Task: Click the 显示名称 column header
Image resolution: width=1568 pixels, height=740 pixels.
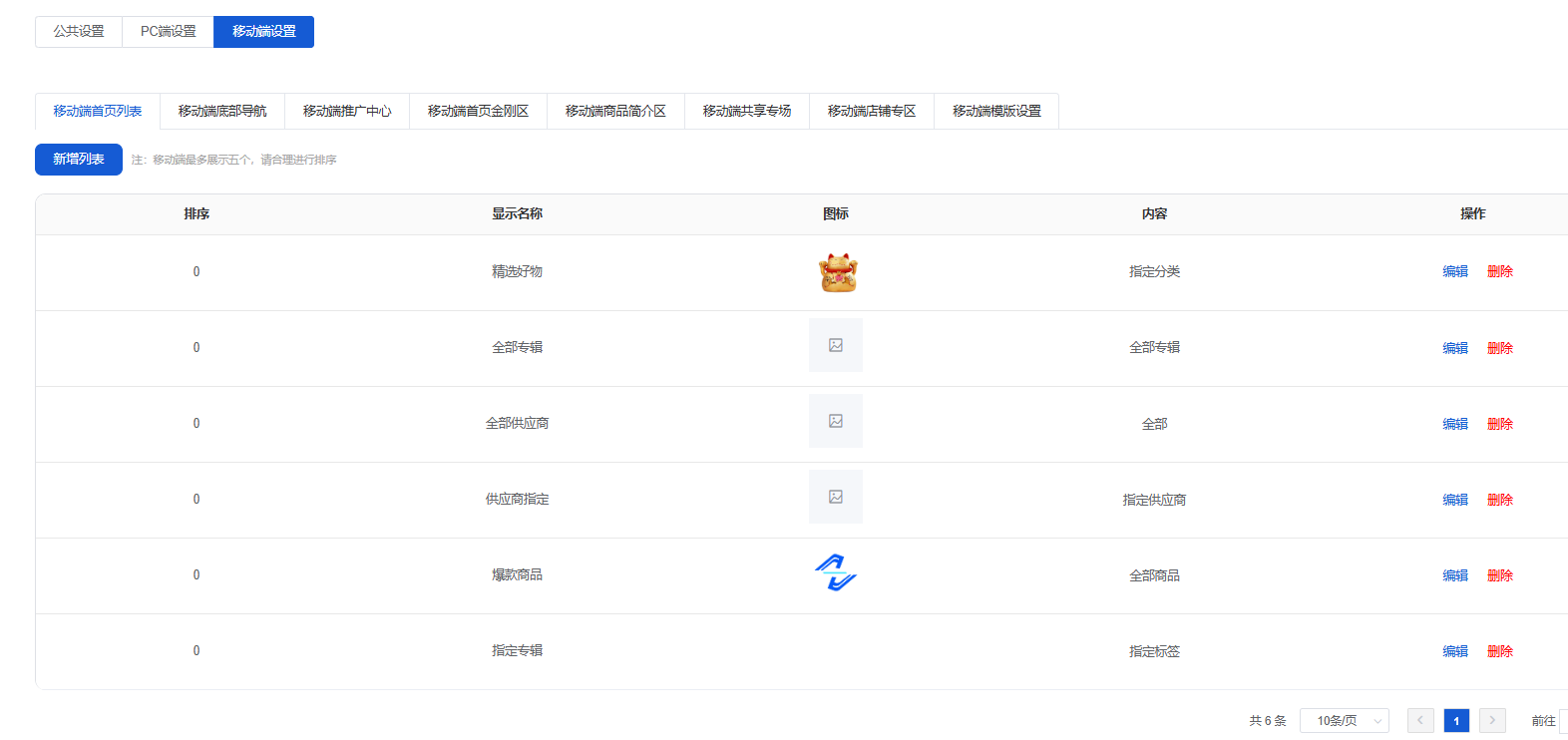Action: (517, 213)
